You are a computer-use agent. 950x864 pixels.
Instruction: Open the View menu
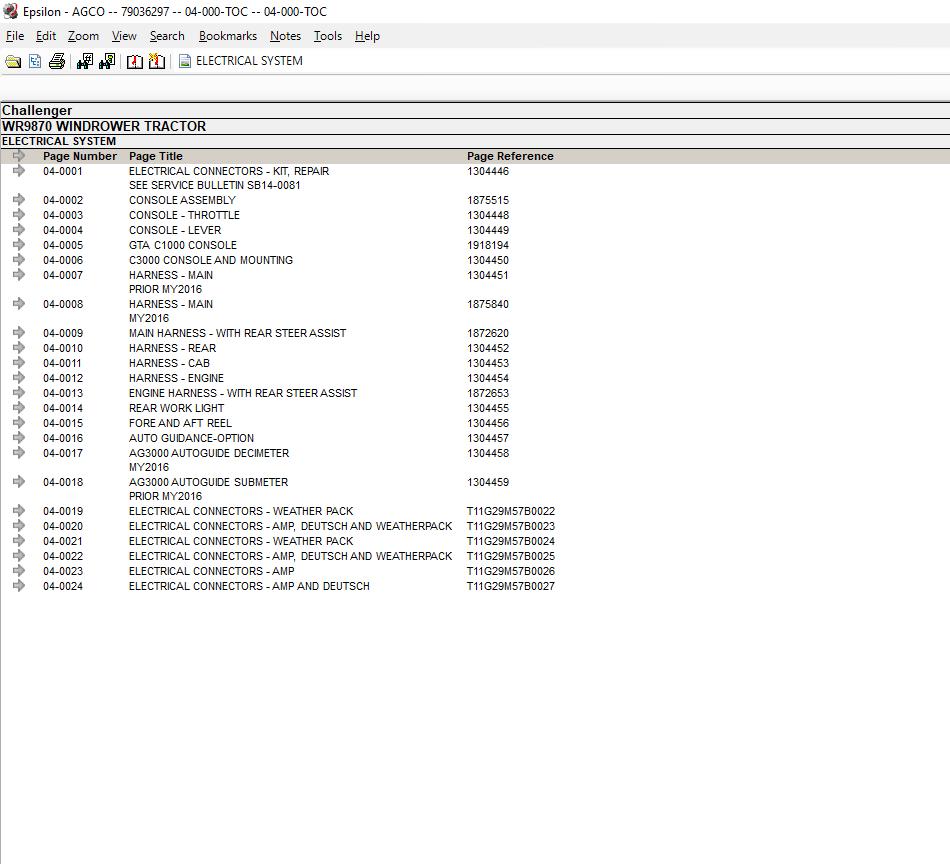[x=124, y=36]
